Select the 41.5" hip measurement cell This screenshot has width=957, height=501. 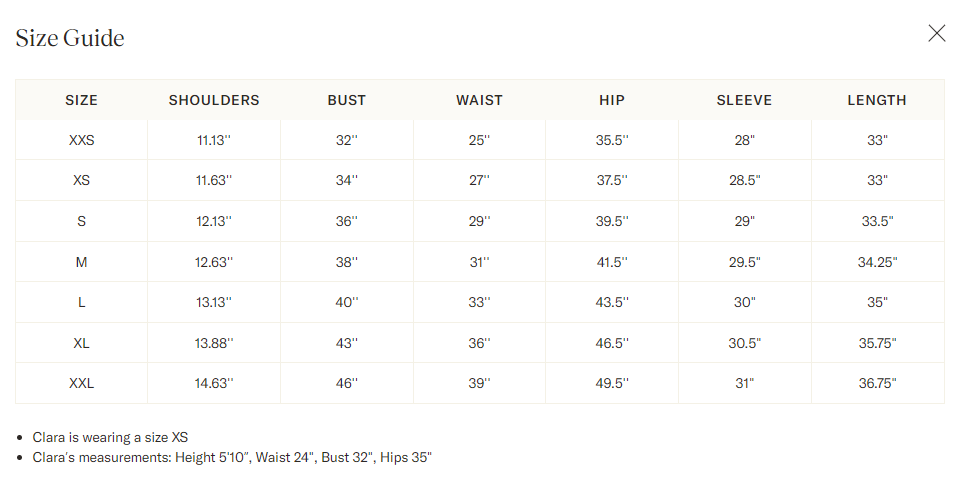(x=612, y=262)
